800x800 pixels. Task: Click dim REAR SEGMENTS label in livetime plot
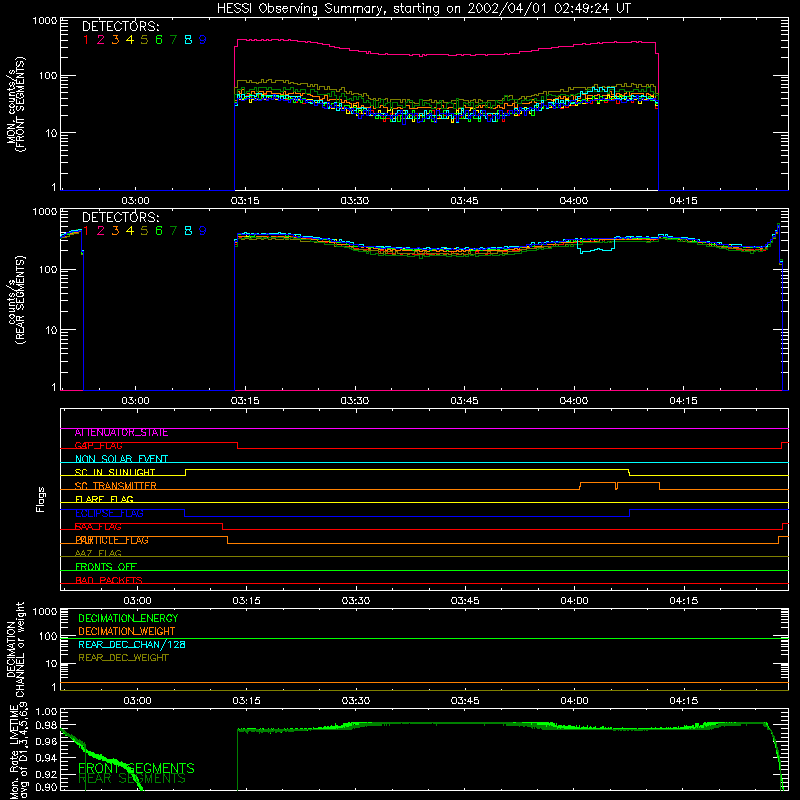pyautogui.click(x=132, y=779)
